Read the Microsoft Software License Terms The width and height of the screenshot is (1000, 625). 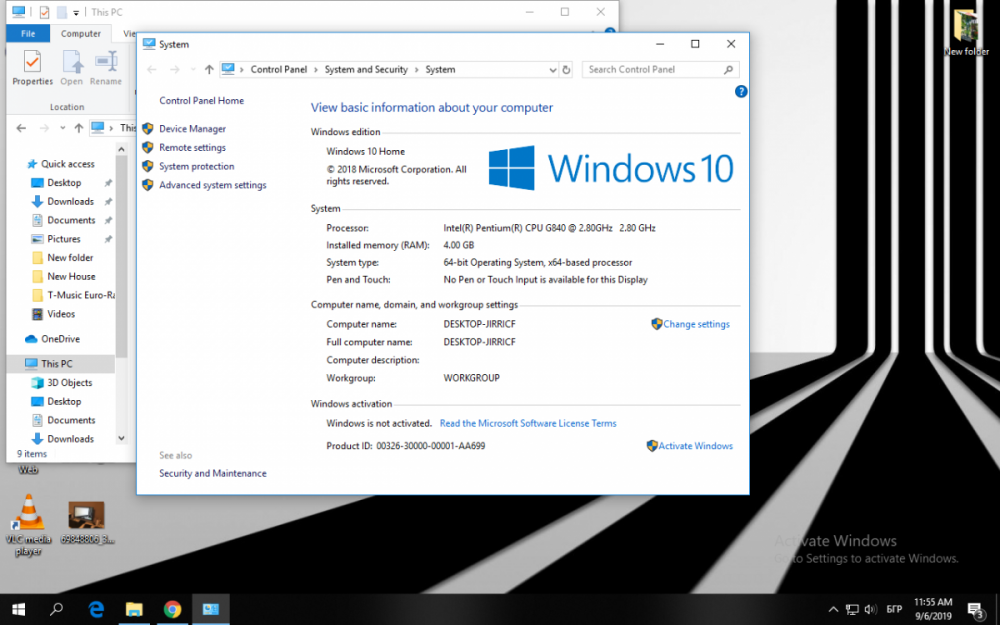(x=528, y=423)
